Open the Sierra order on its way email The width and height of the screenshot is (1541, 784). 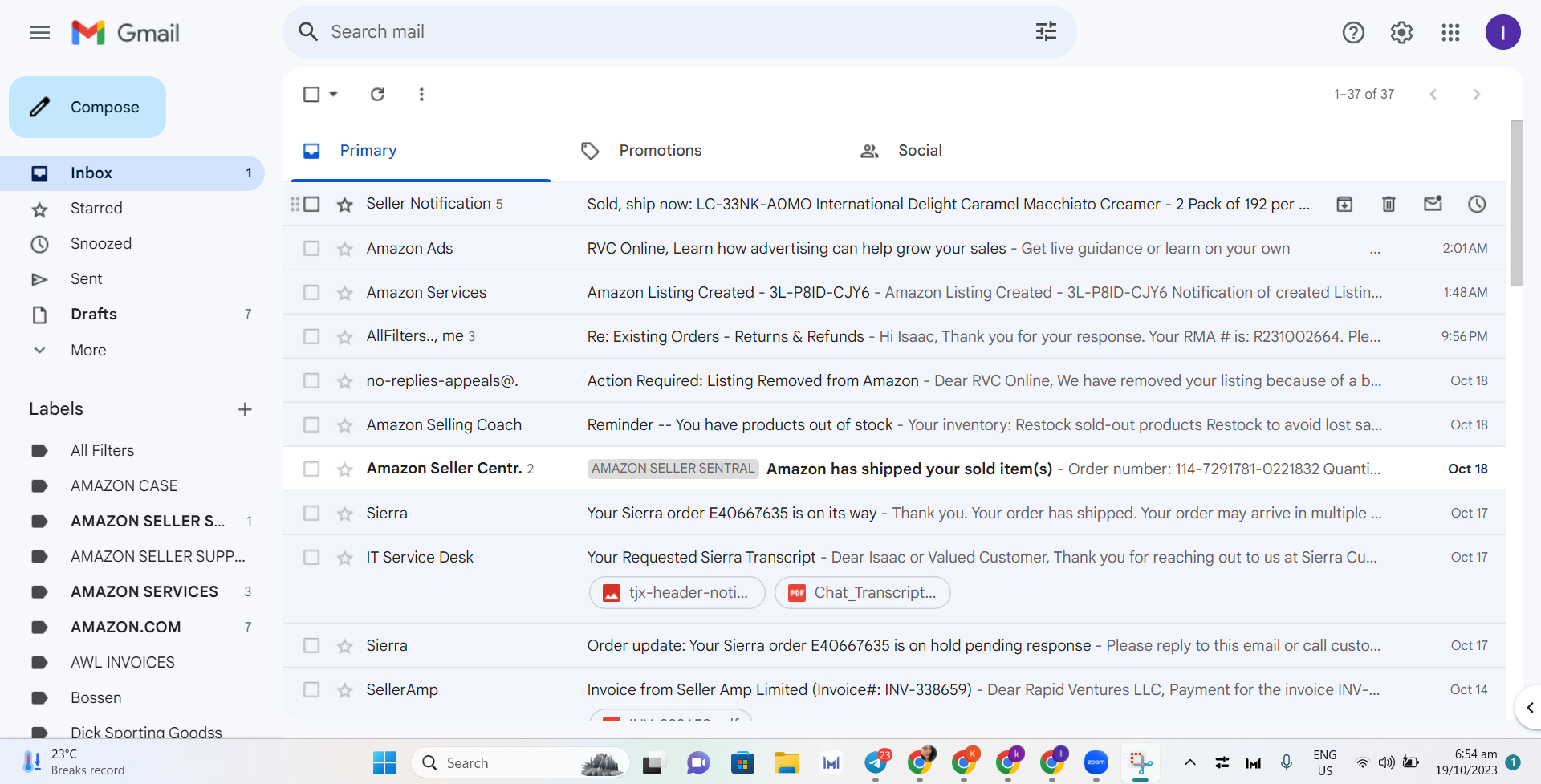[893, 513]
